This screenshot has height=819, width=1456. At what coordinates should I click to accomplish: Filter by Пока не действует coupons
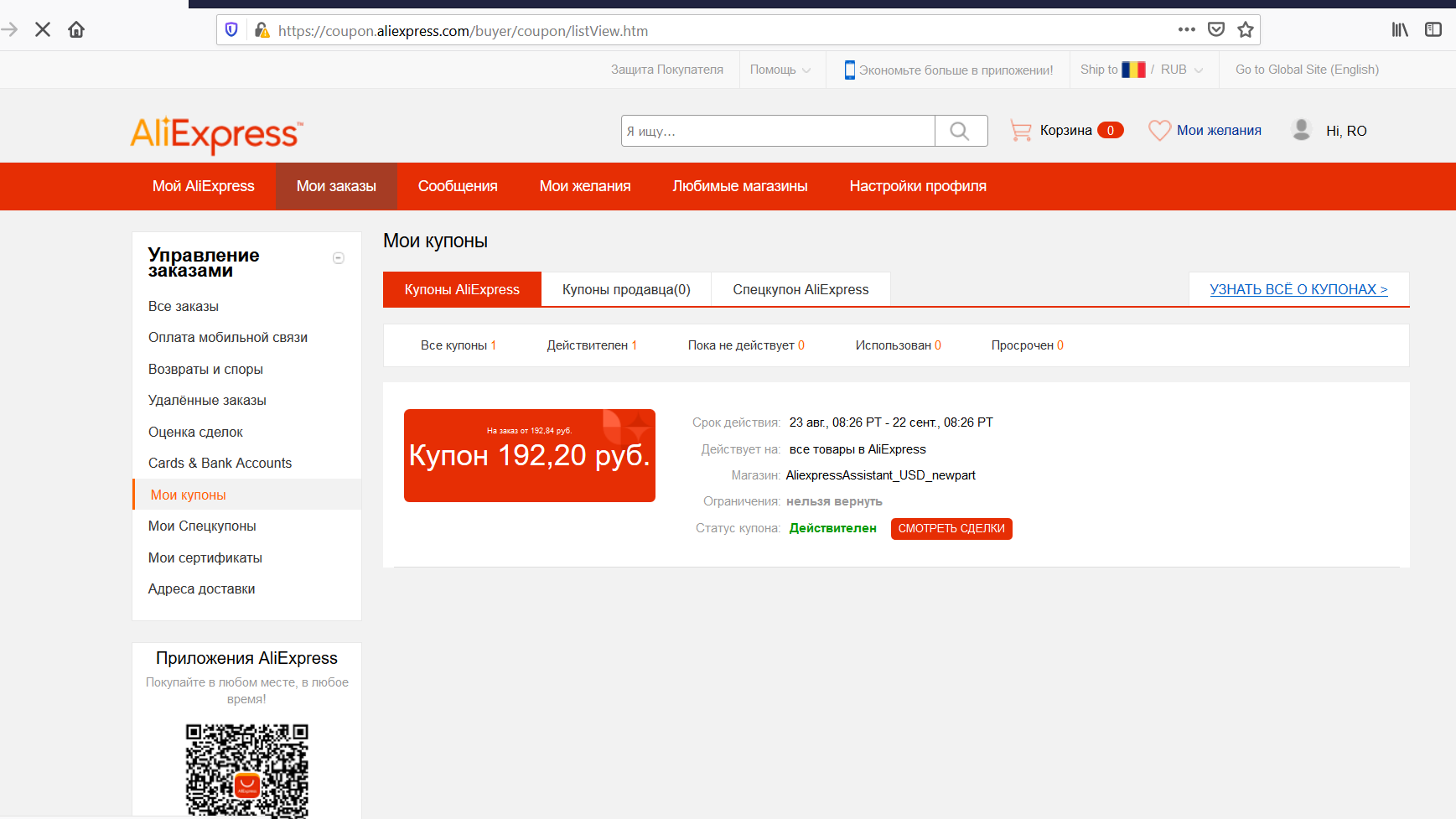click(746, 345)
